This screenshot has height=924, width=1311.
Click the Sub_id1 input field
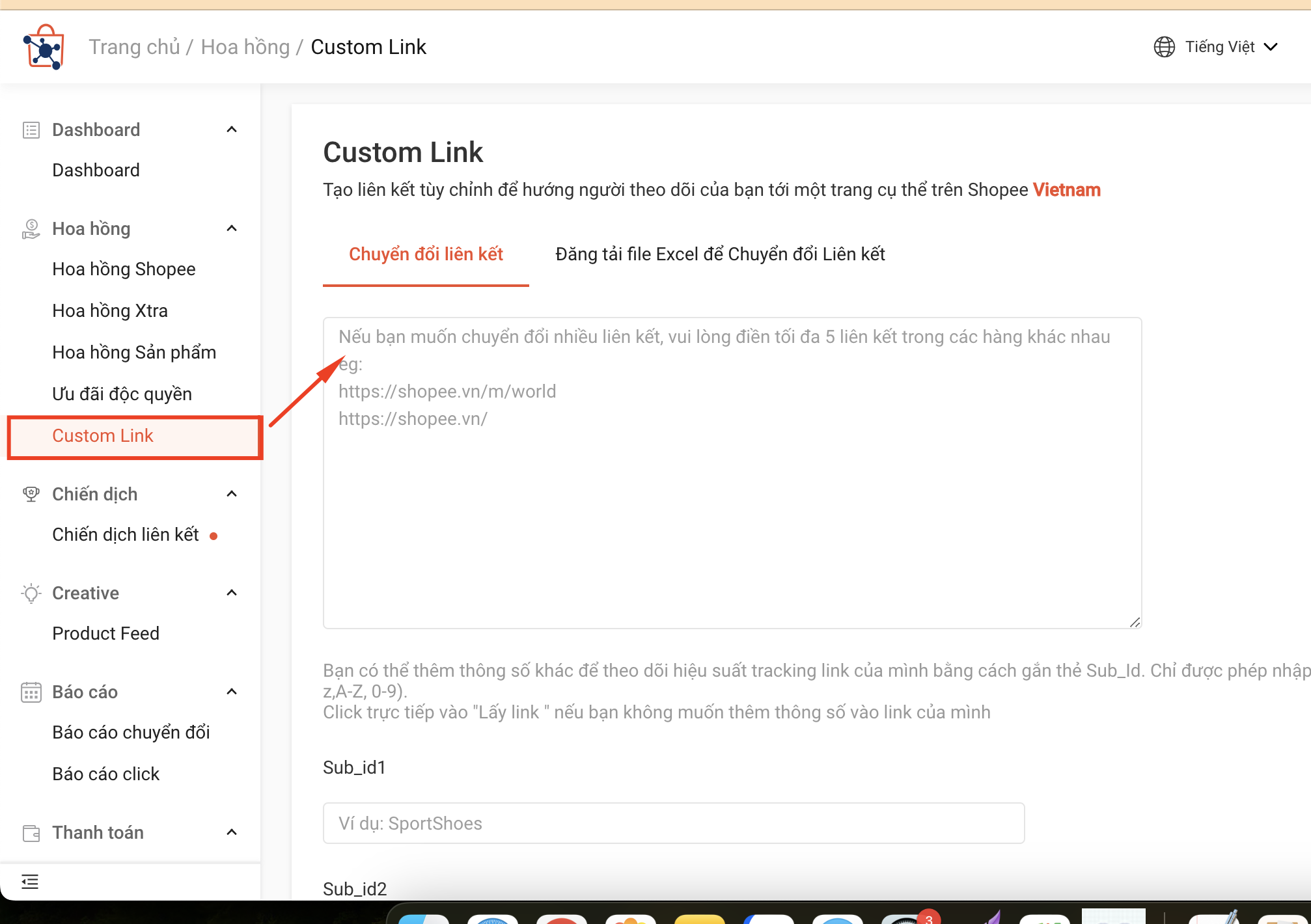point(674,823)
